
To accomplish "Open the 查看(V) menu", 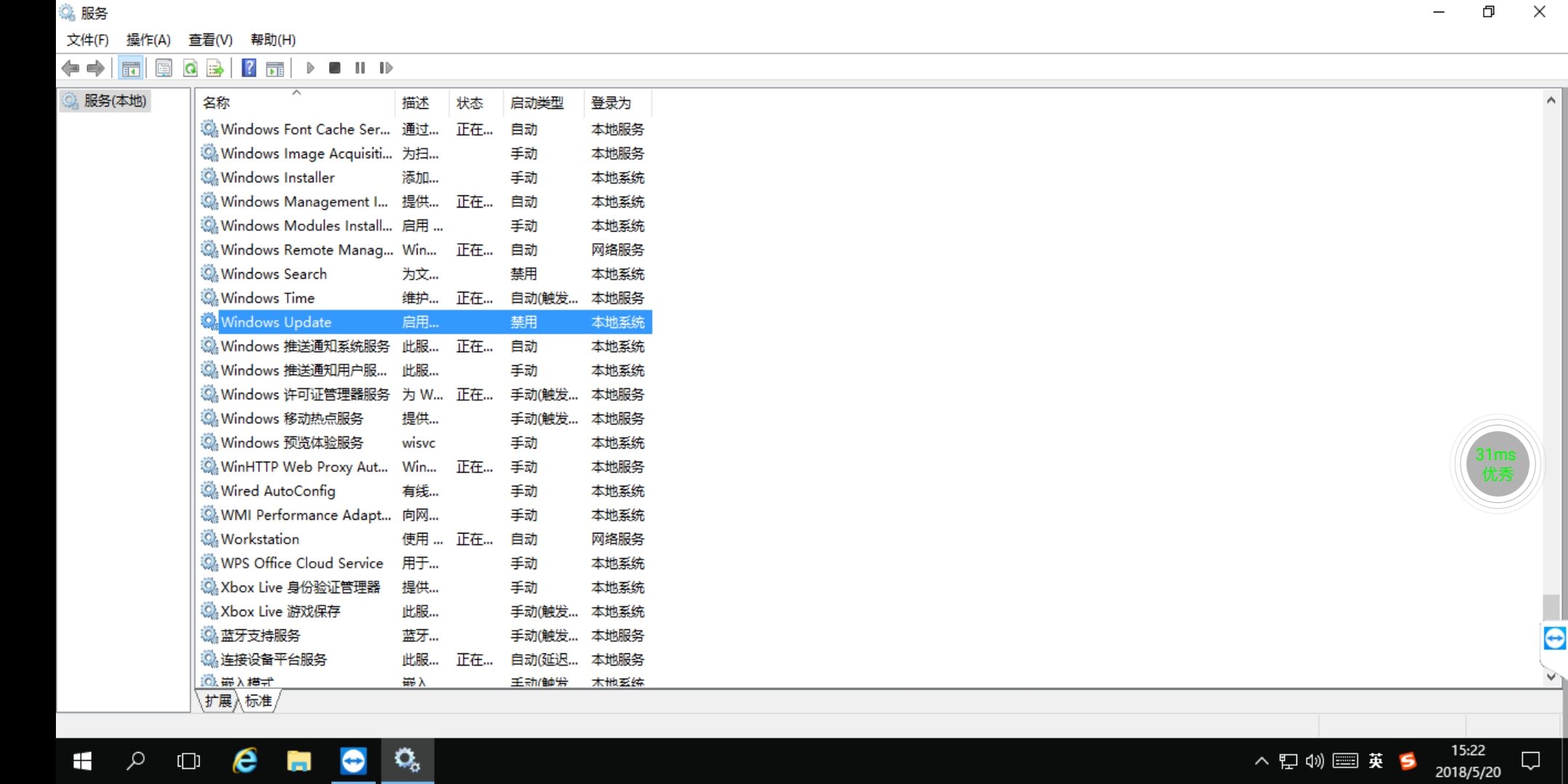I will (211, 40).
